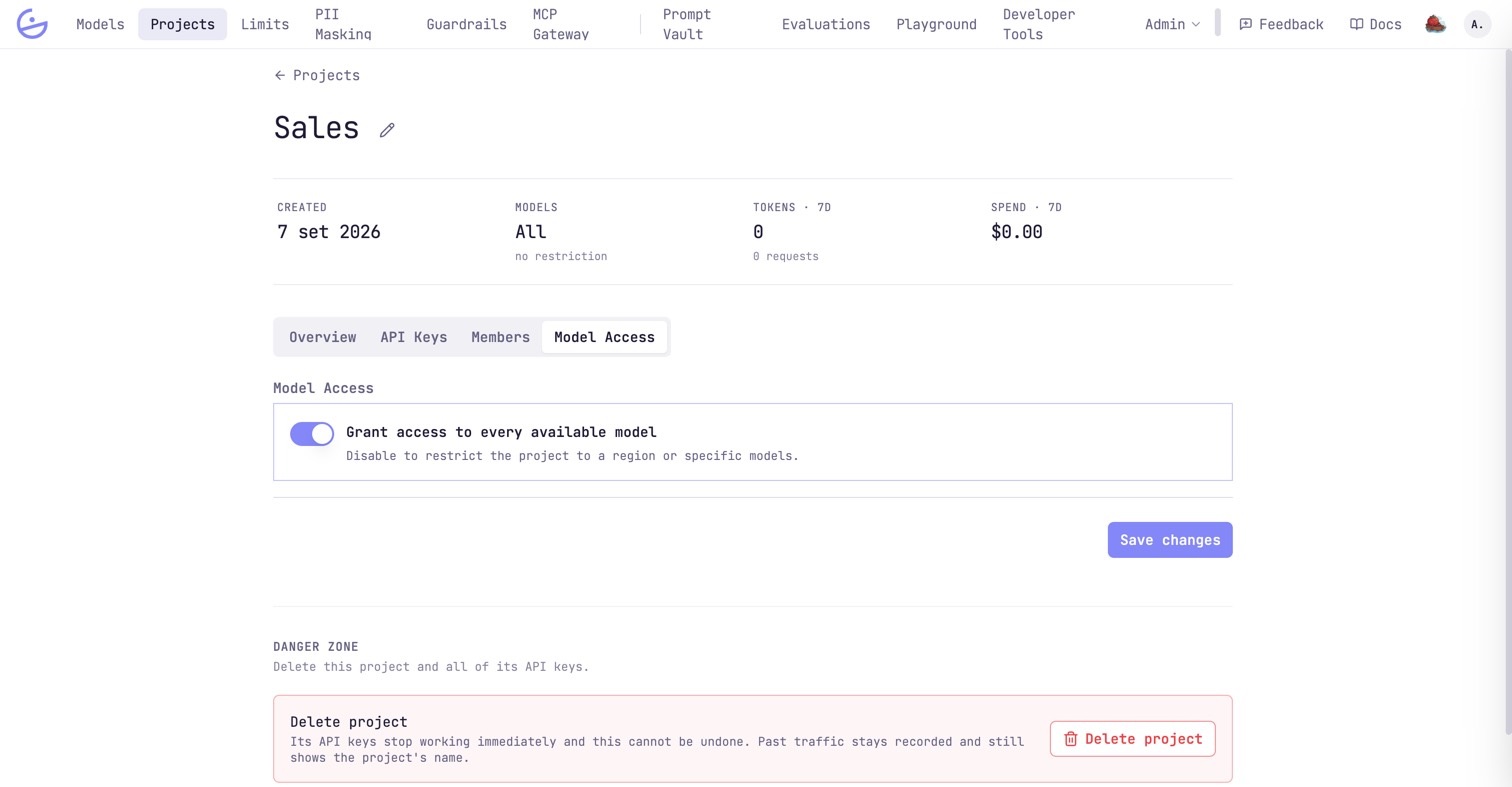This screenshot has height=787, width=1512.
Task: Select the Projects nav item
Action: pos(182,24)
